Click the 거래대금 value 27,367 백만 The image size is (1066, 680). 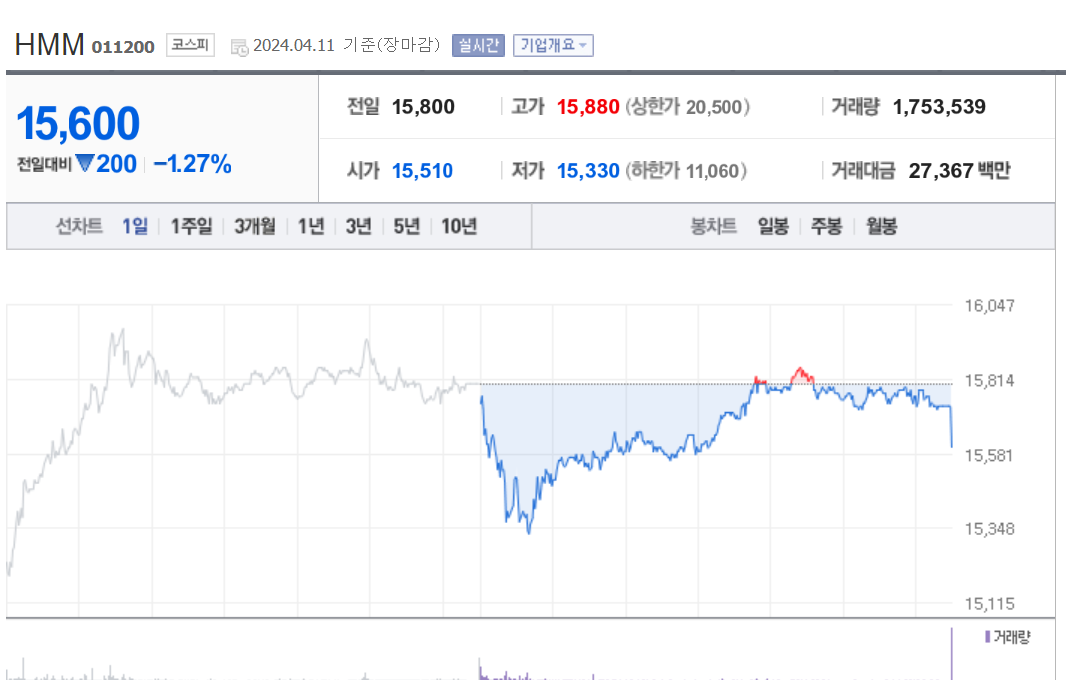[959, 171]
